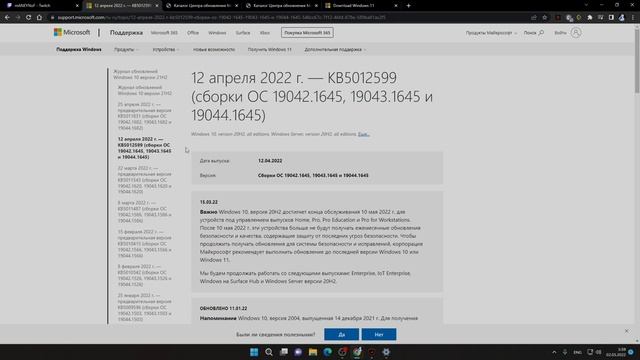Open Settings gear on taskbar
This screenshot has height=360, width=640.
pos(386,352)
